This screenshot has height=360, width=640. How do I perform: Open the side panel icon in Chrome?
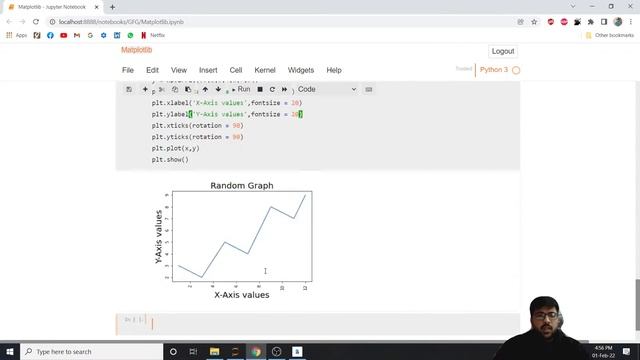[x=604, y=22]
